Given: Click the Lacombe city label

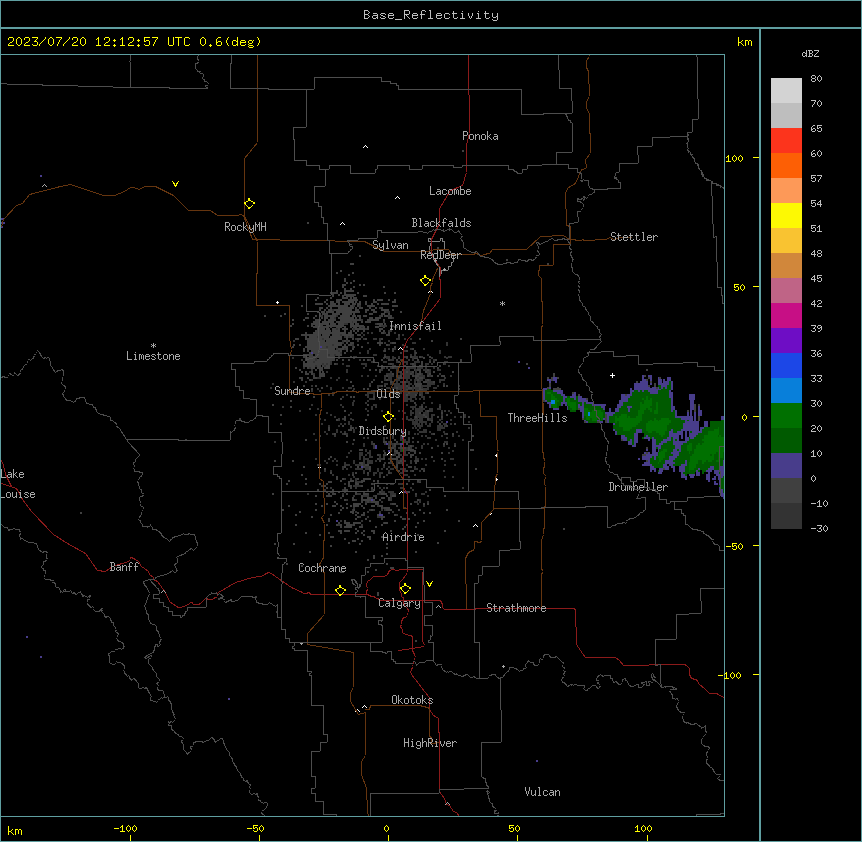Looking at the screenshot, I should [x=450, y=191].
